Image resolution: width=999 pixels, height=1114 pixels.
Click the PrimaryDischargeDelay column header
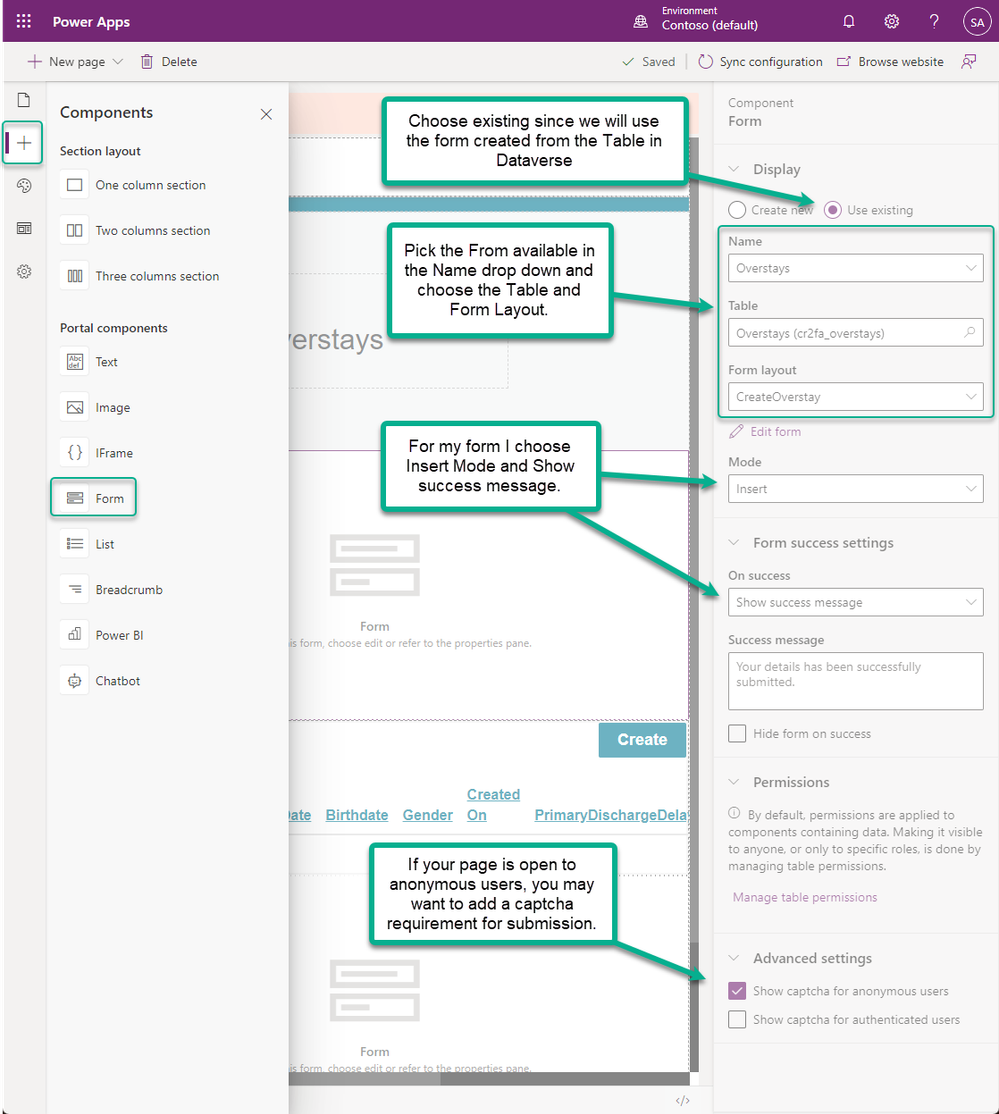click(611, 815)
